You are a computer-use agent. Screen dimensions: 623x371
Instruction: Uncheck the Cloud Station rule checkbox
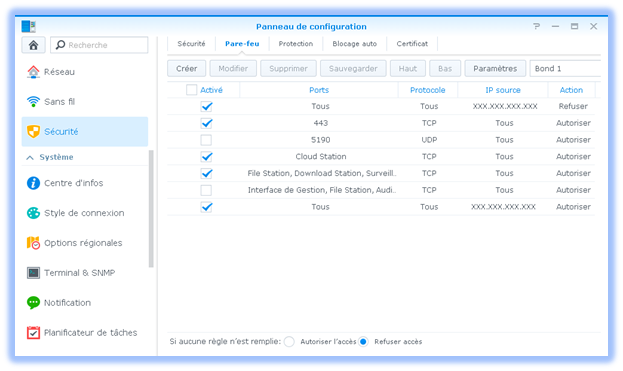click(x=206, y=157)
